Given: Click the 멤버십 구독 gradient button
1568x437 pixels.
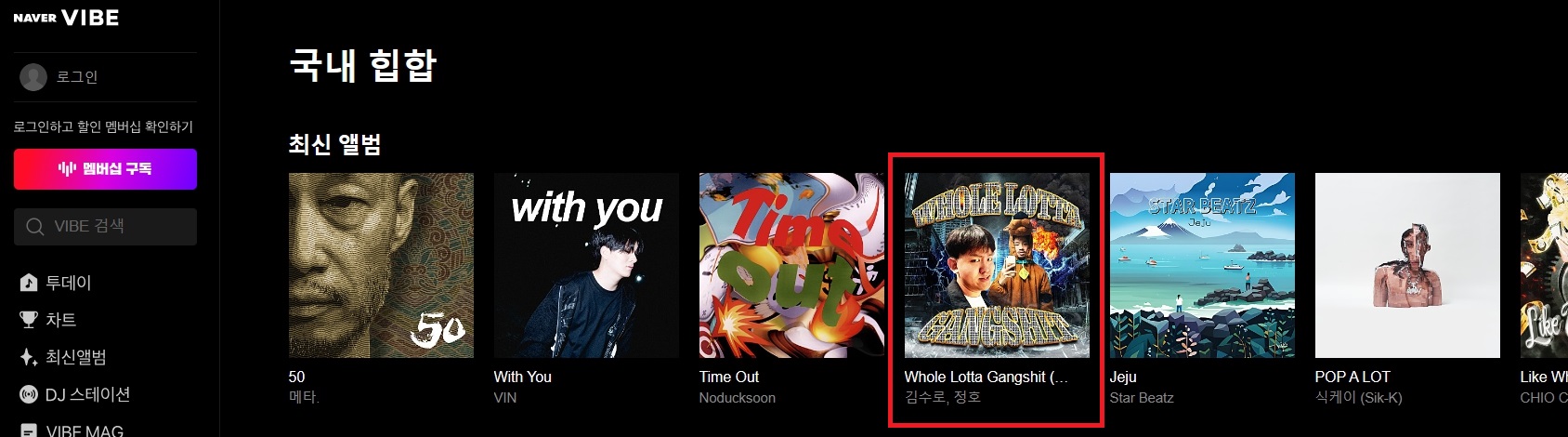Looking at the screenshot, I should tap(105, 169).
